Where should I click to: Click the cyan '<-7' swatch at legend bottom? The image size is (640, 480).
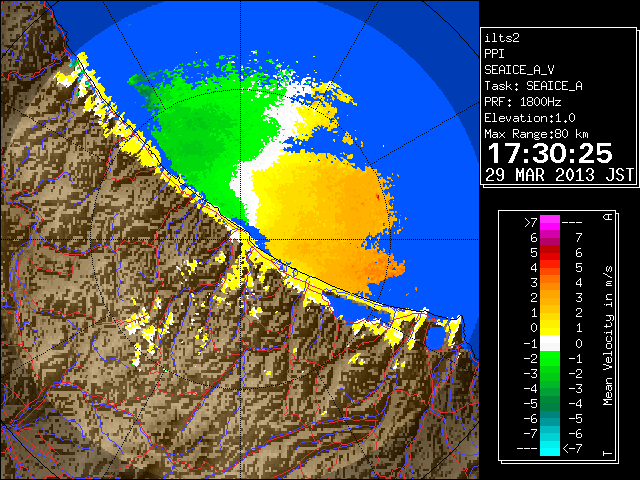pyautogui.click(x=550, y=448)
